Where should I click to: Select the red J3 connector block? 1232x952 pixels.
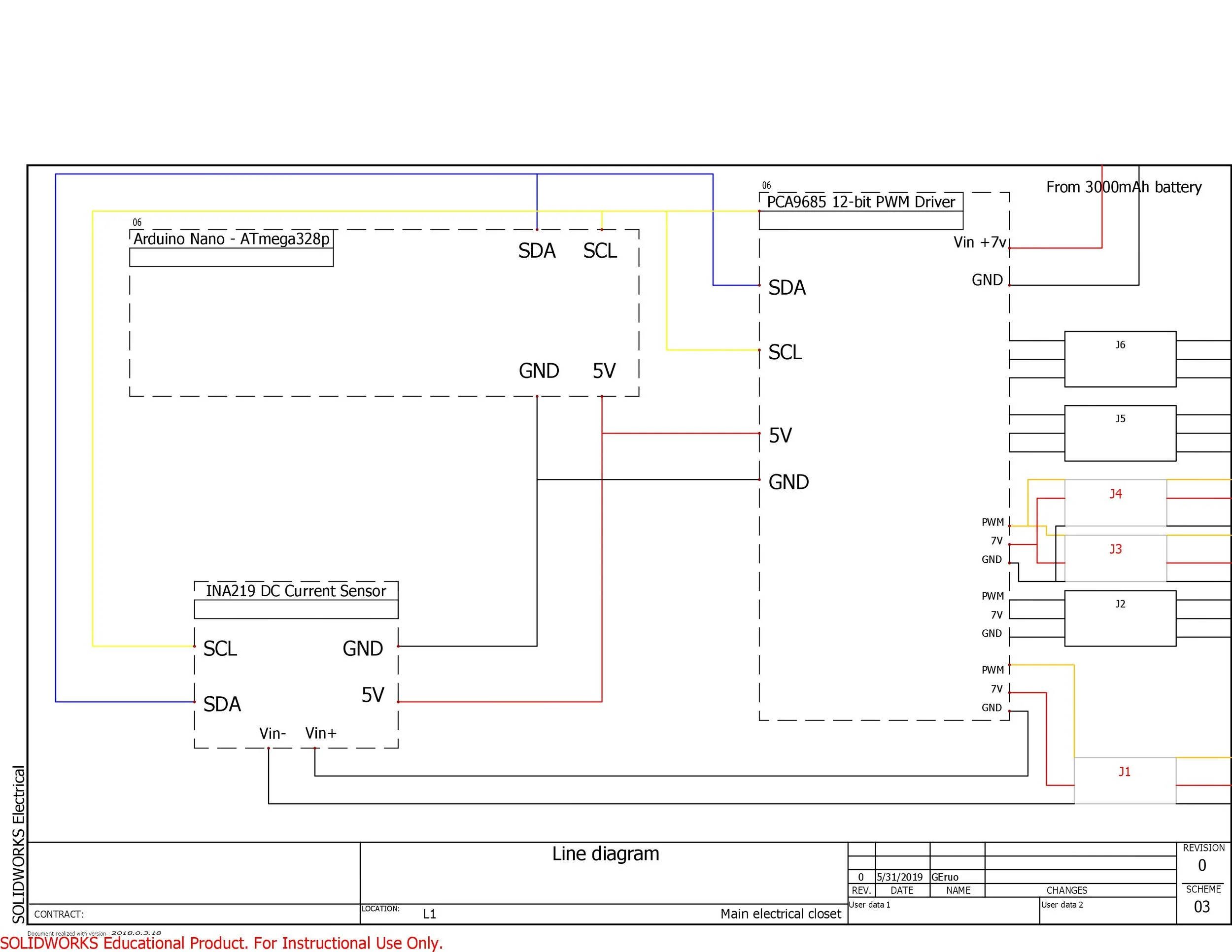point(1115,557)
